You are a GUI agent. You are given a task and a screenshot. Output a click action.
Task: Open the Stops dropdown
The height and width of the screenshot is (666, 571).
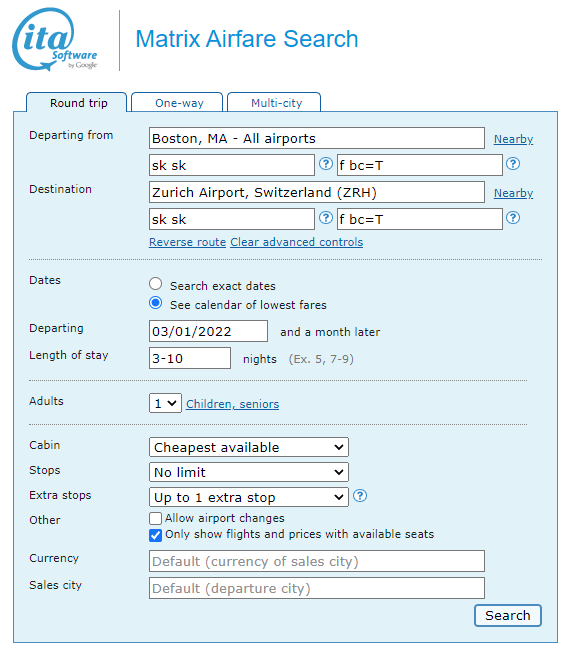[249, 472]
